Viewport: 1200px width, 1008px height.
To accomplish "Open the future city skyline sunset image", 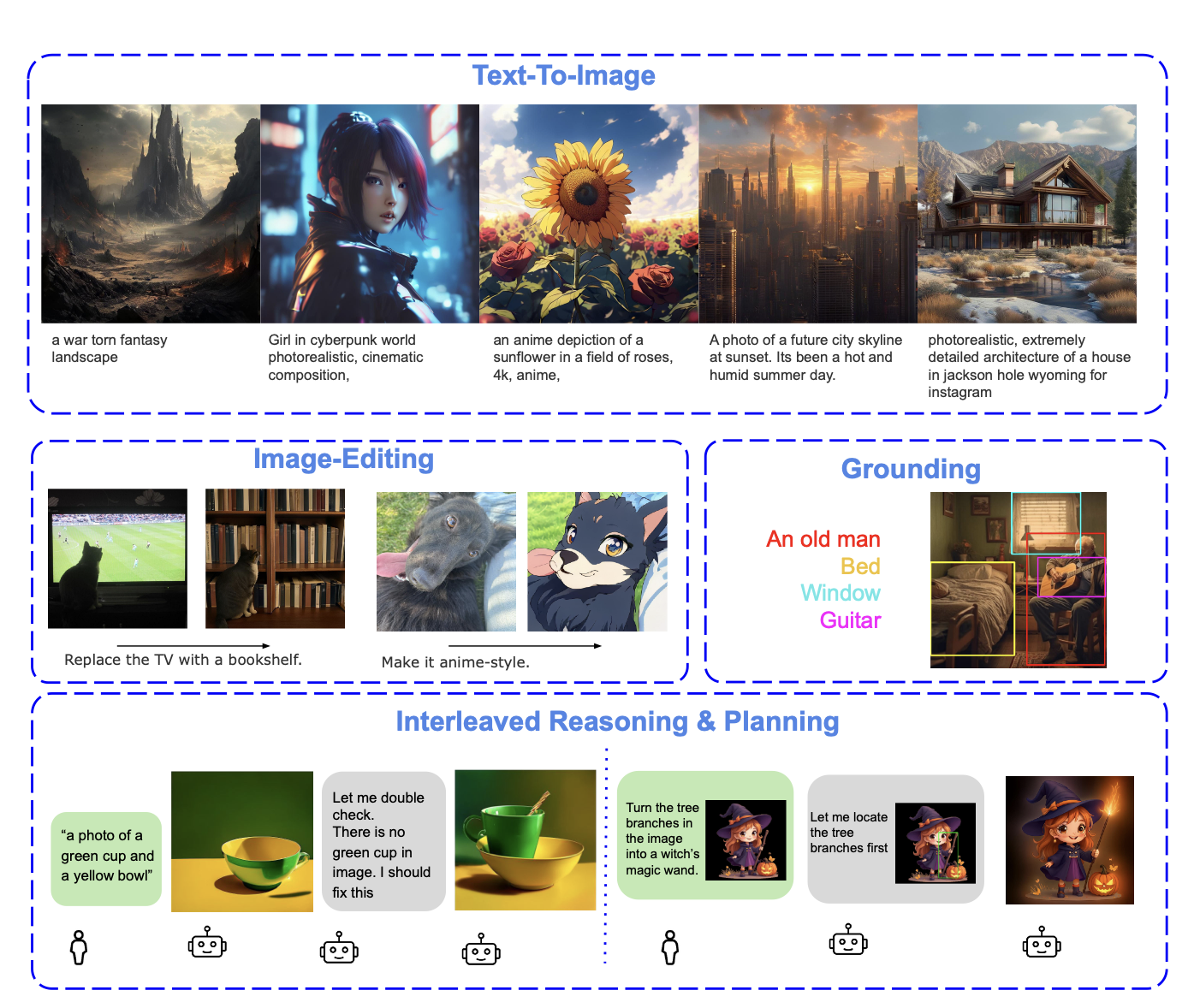I will tap(808, 213).
